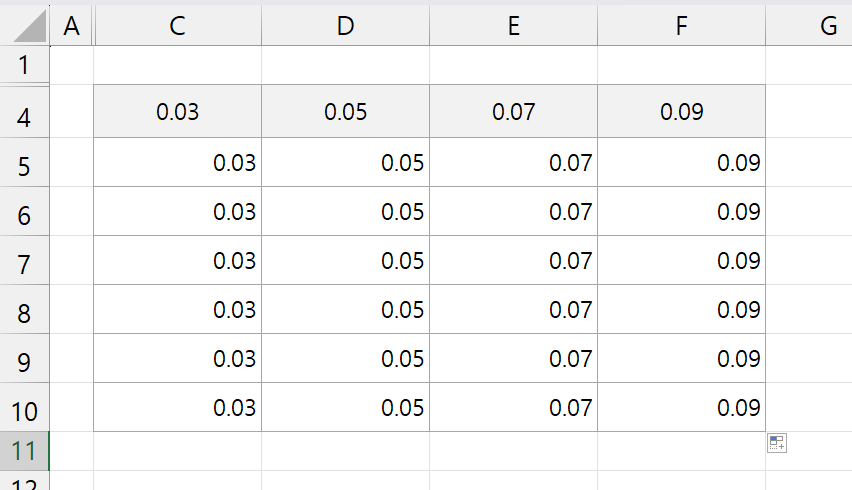Select column F header

click(x=681, y=26)
